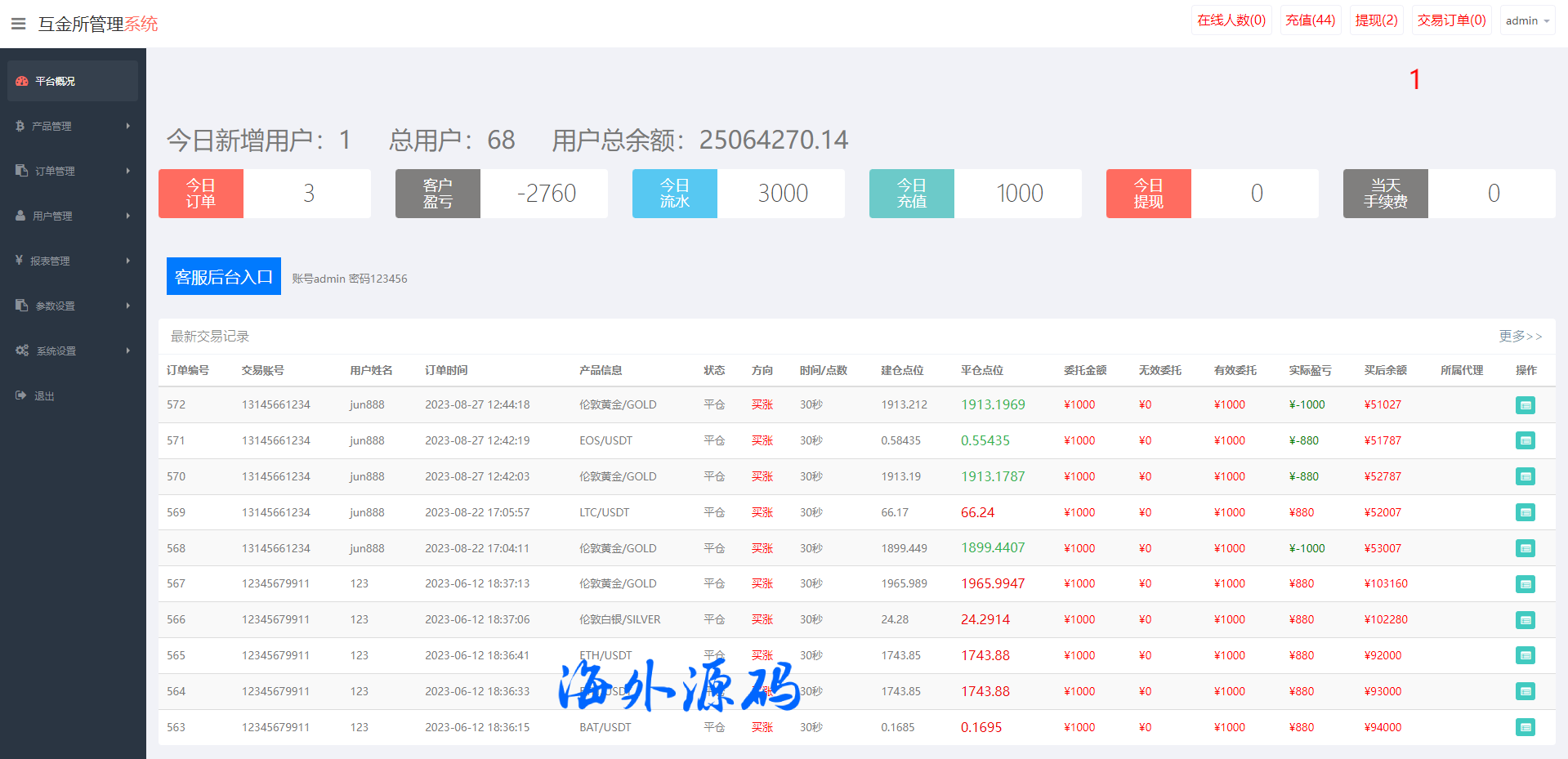The width and height of the screenshot is (1568, 759).
Task: Expand the 报表管理 submenu arrow
Action: [128, 261]
